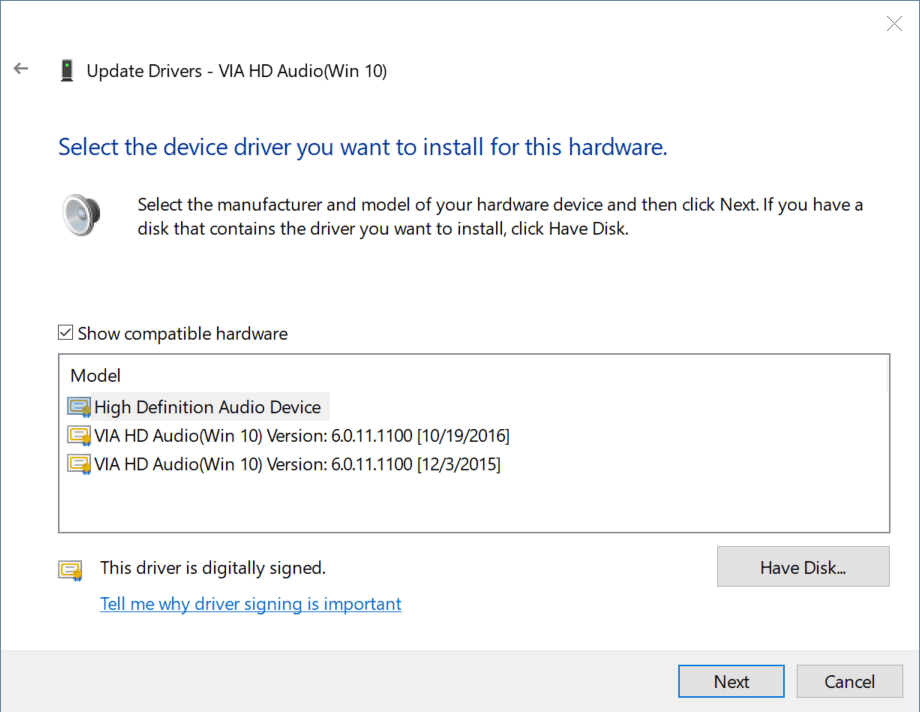Click the driver icon beside the 10/19/2016 entry
The width and height of the screenshot is (920, 712).
tap(79, 435)
